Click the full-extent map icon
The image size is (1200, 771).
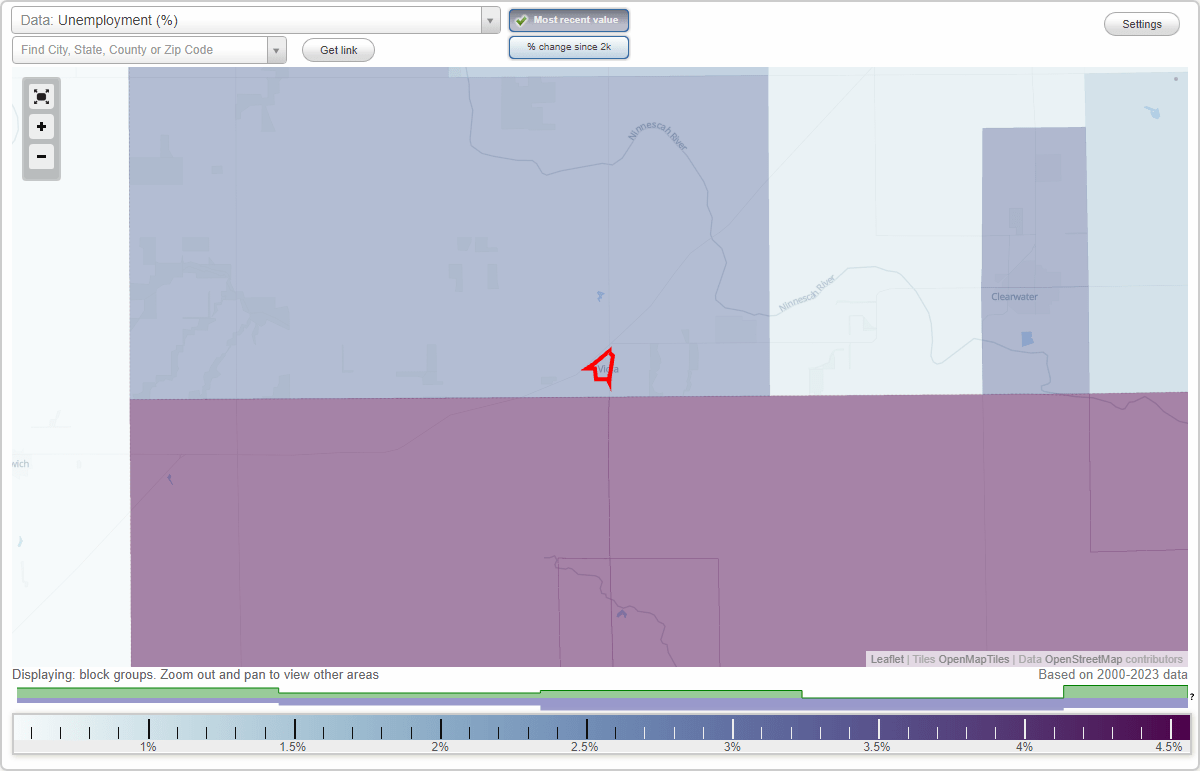[x=41, y=96]
